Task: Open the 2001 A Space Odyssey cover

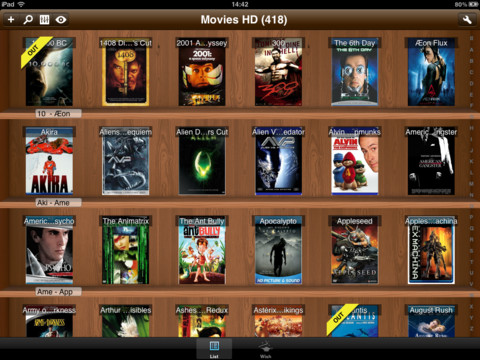Action: (x=202, y=72)
